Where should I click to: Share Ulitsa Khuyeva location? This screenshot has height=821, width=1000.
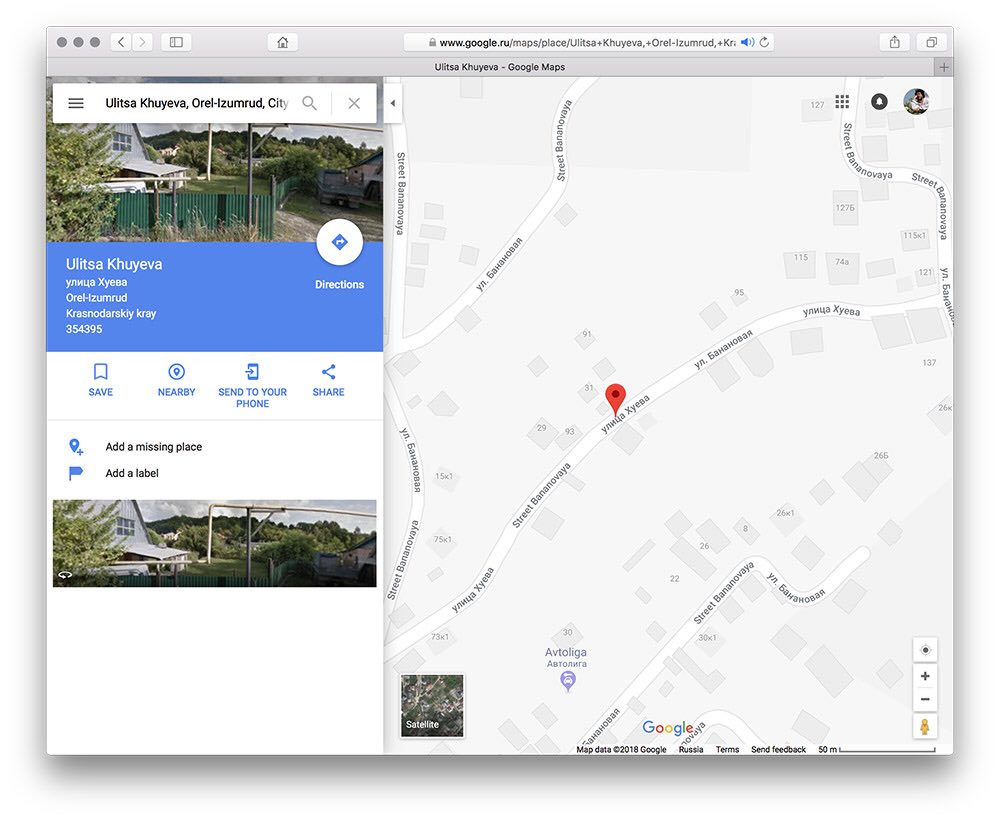click(x=328, y=380)
